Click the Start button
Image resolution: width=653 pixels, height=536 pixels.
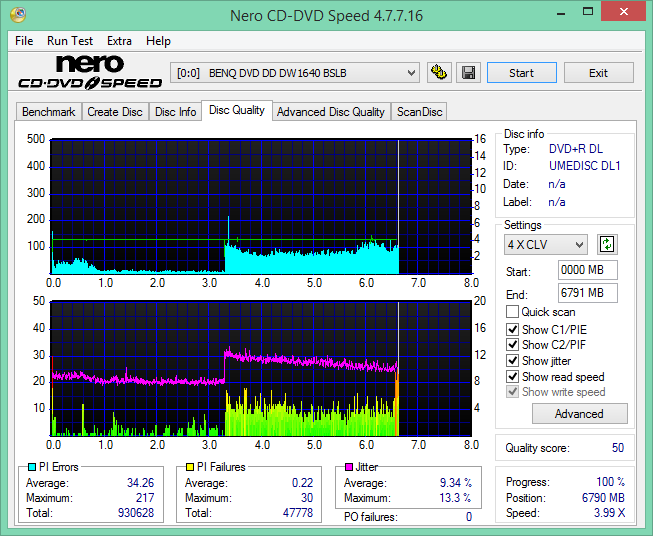[x=521, y=73]
